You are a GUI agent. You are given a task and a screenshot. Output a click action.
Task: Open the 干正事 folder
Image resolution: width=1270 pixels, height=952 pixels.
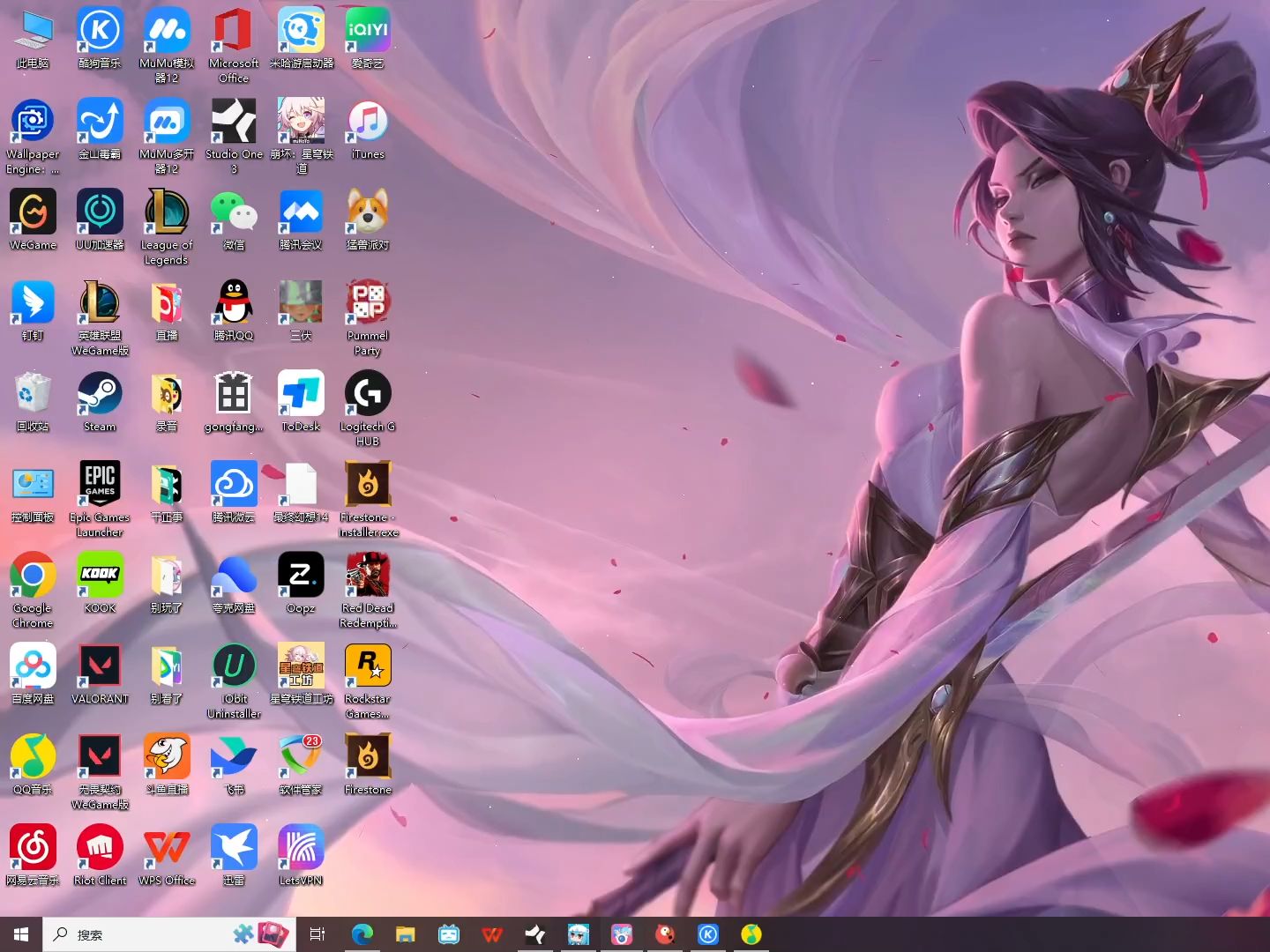[167, 493]
